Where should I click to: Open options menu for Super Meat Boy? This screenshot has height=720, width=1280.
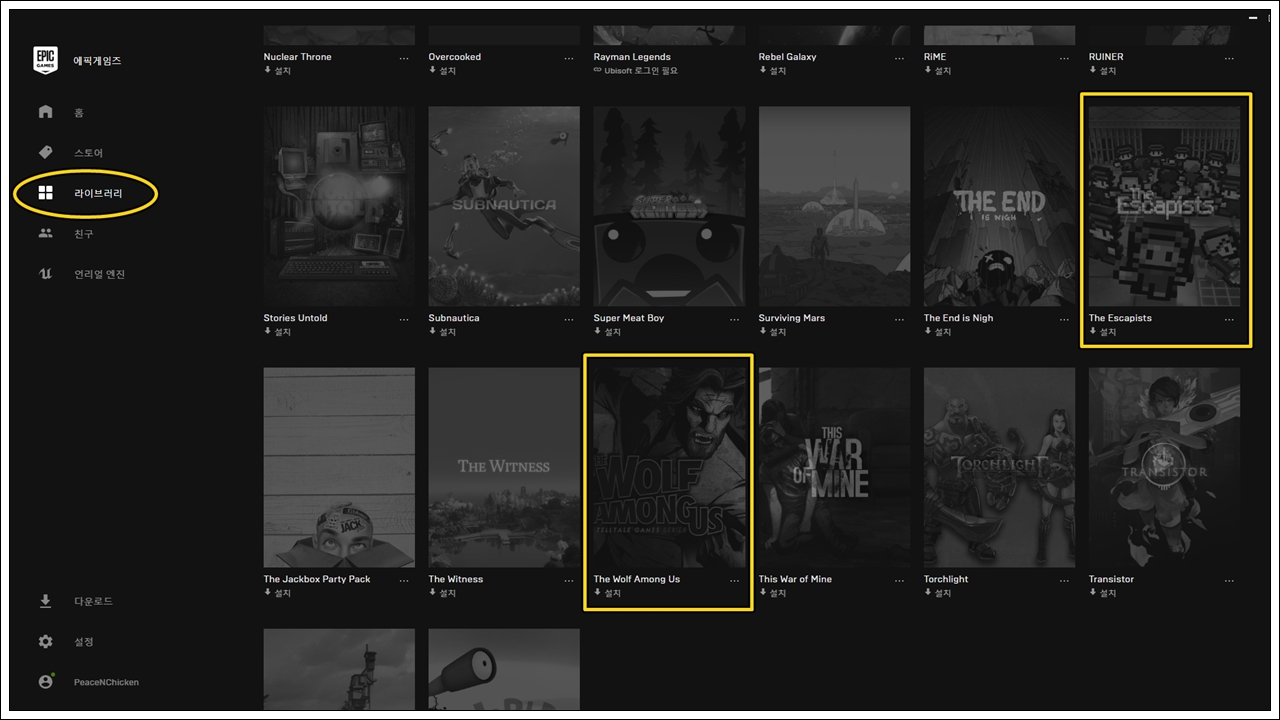(x=735, y=319)
